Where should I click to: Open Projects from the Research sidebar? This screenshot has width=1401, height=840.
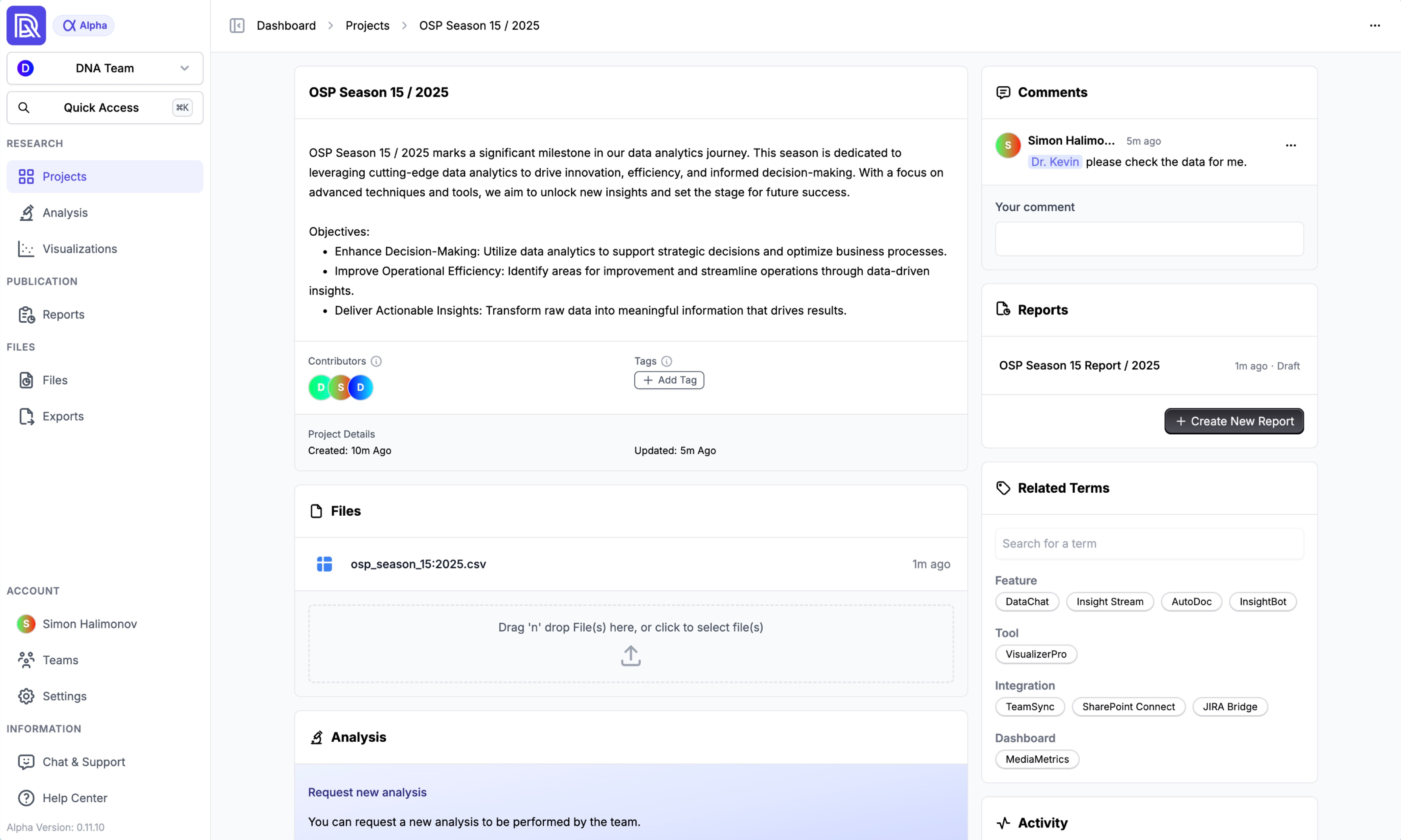pos(64,176)
